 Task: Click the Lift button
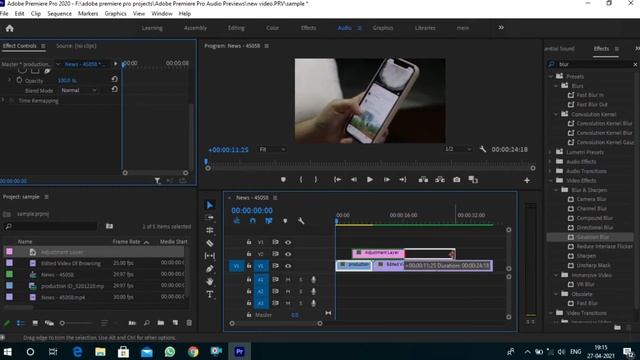coord(423,180)
